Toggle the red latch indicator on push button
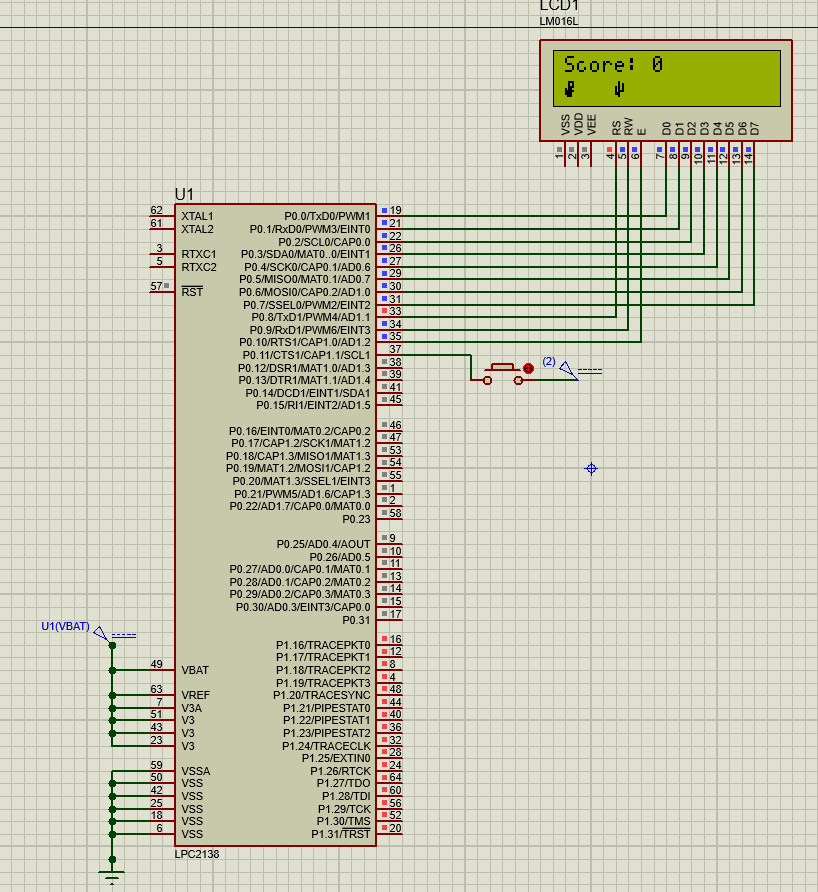The image size is (818, 892). point(528,368)
